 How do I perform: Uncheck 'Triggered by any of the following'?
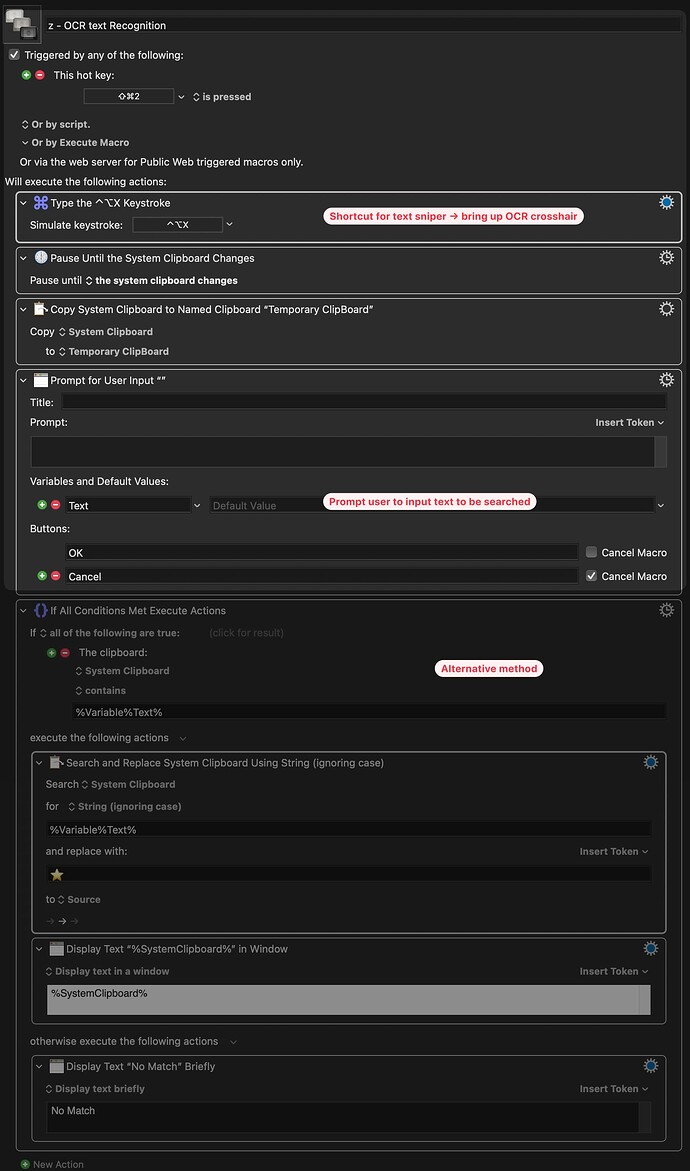[x=13, y=55]
